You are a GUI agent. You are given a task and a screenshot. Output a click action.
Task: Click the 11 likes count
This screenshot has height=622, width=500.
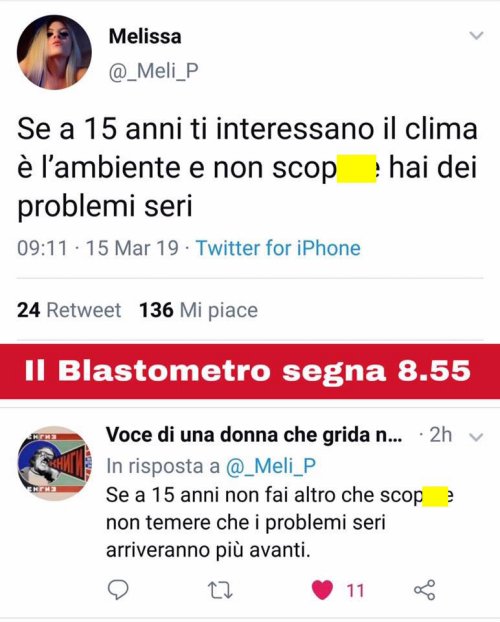[355, 591]
